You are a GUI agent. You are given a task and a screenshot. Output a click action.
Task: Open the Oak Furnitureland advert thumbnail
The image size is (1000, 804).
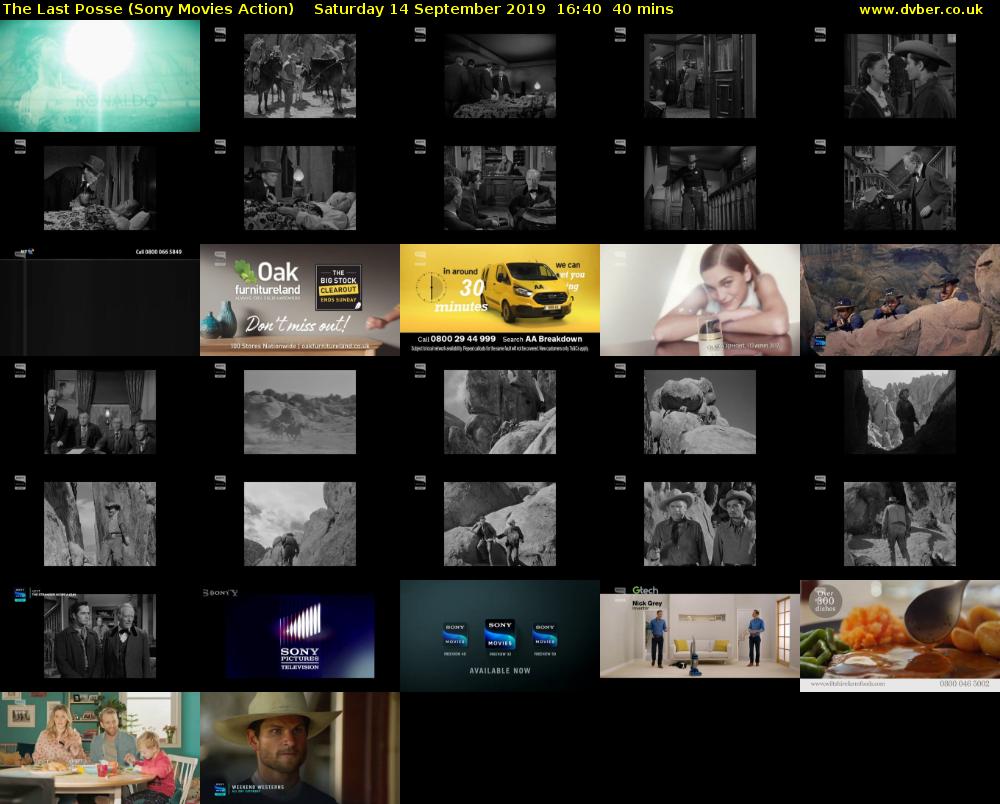(300, 300)
